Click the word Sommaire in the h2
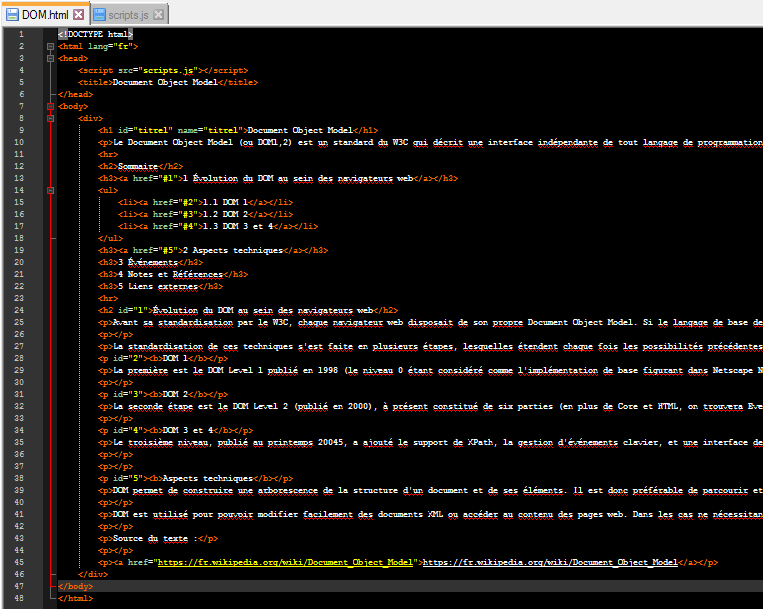Screen dimensions: 763x609 tap(138, 166)
